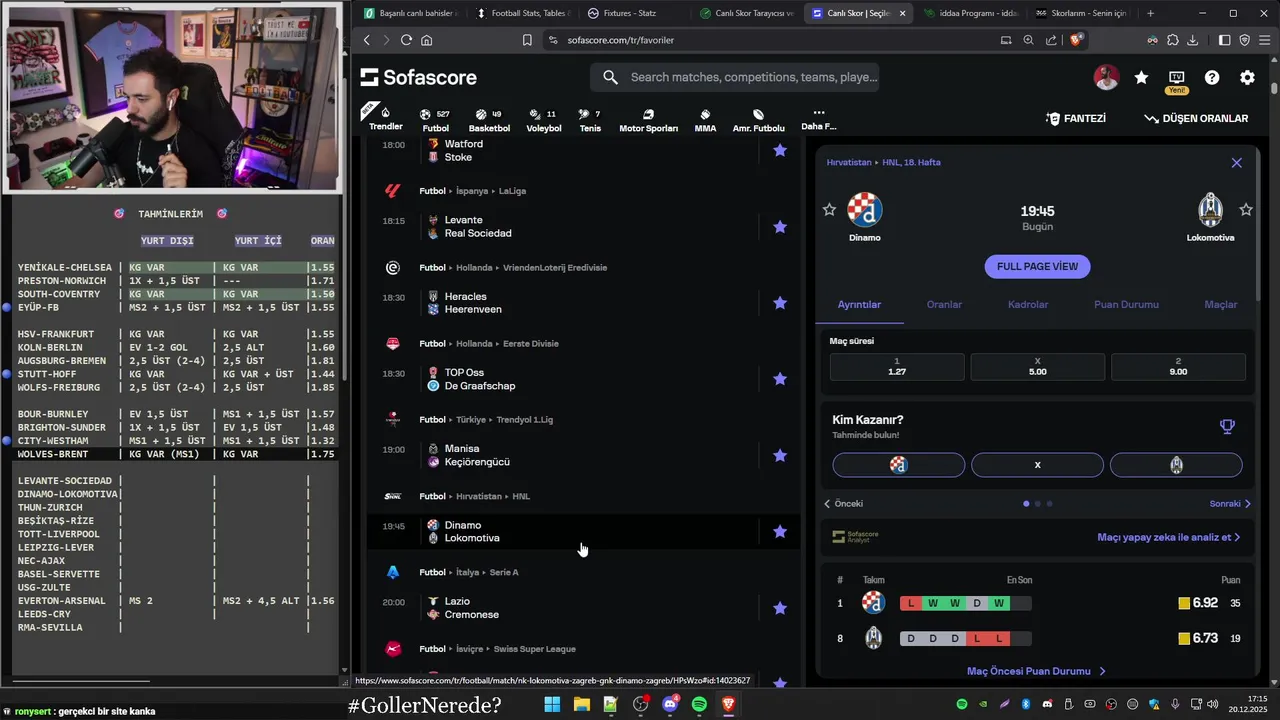Select the MMA sport icon

pyautogui.click(x=705, y=120)
